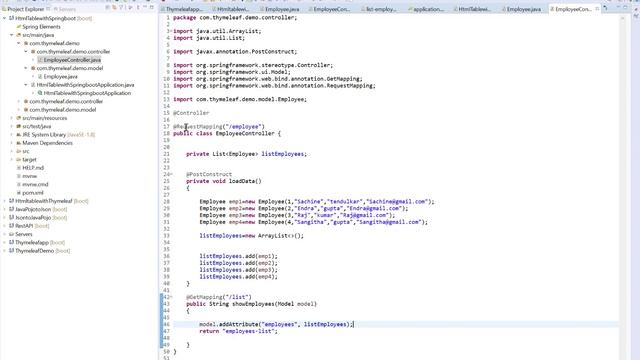Click the EmployeeController class name on line 18
This screenshot has width=640, height=360.
(x=245, y=133)
